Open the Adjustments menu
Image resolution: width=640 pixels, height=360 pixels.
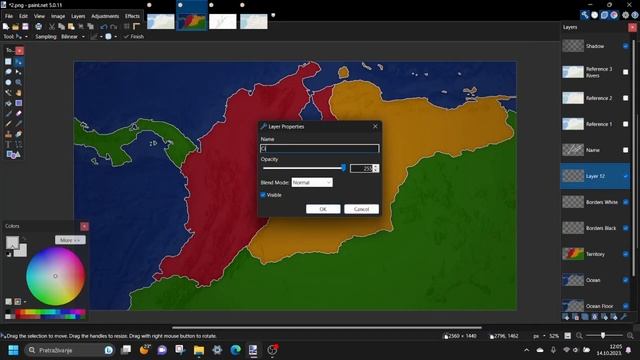coord(105,16)
